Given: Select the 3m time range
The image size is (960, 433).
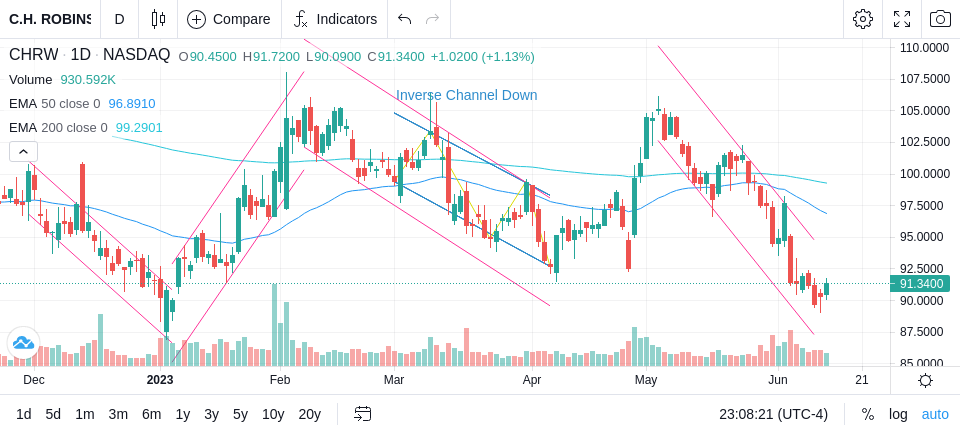Looking at the screenshot, I should 118,414.
